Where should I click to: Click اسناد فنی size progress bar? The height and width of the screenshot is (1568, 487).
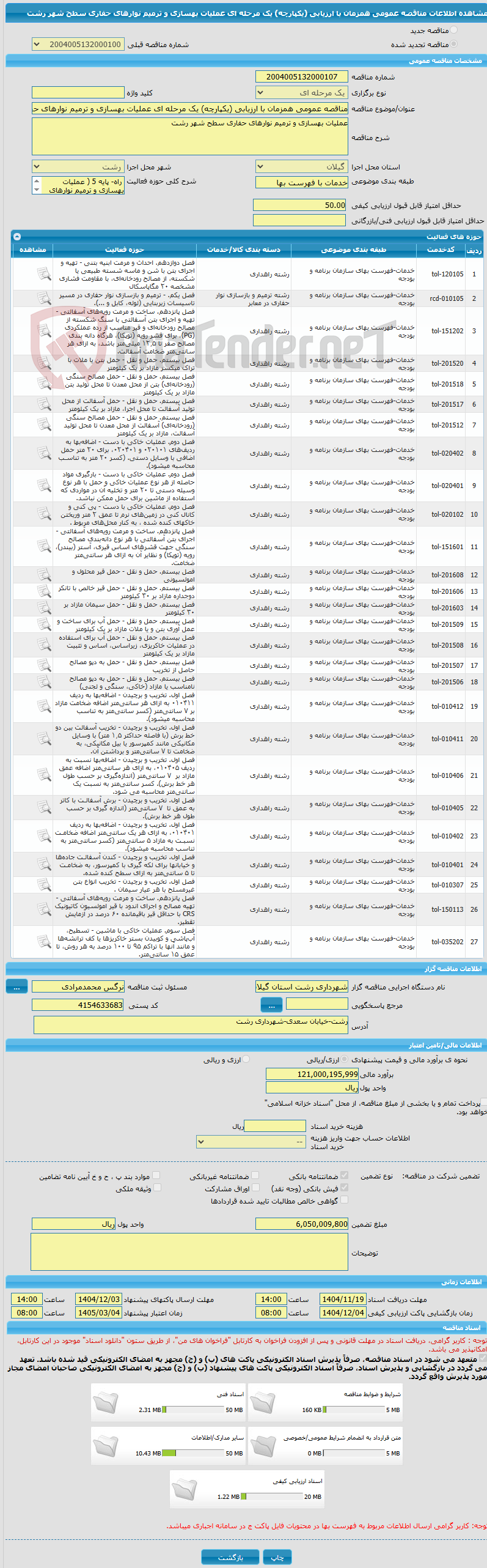(193, 1410)
